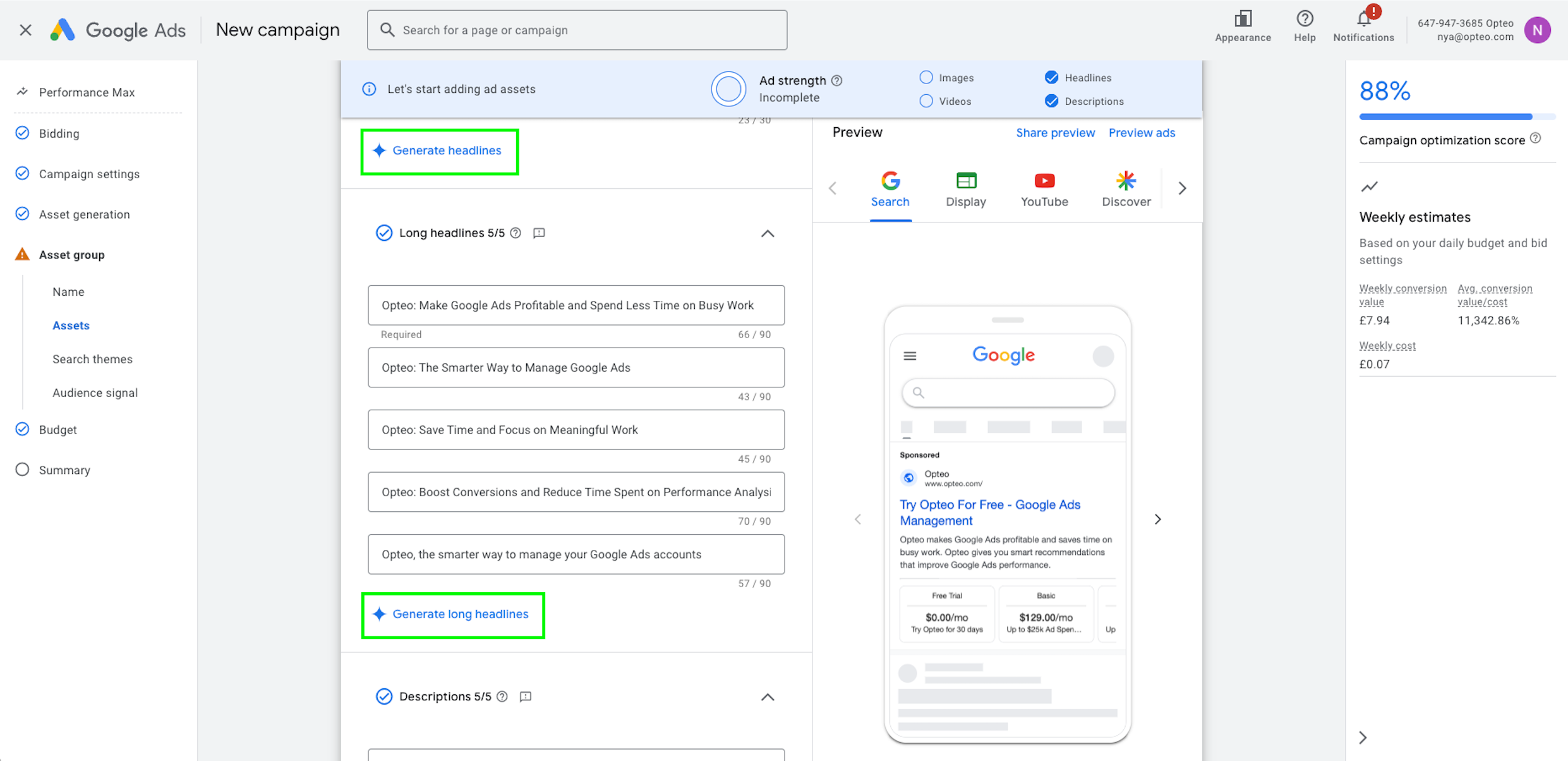
Task: Open Search themes in sidebar
Action: point(92,359)
